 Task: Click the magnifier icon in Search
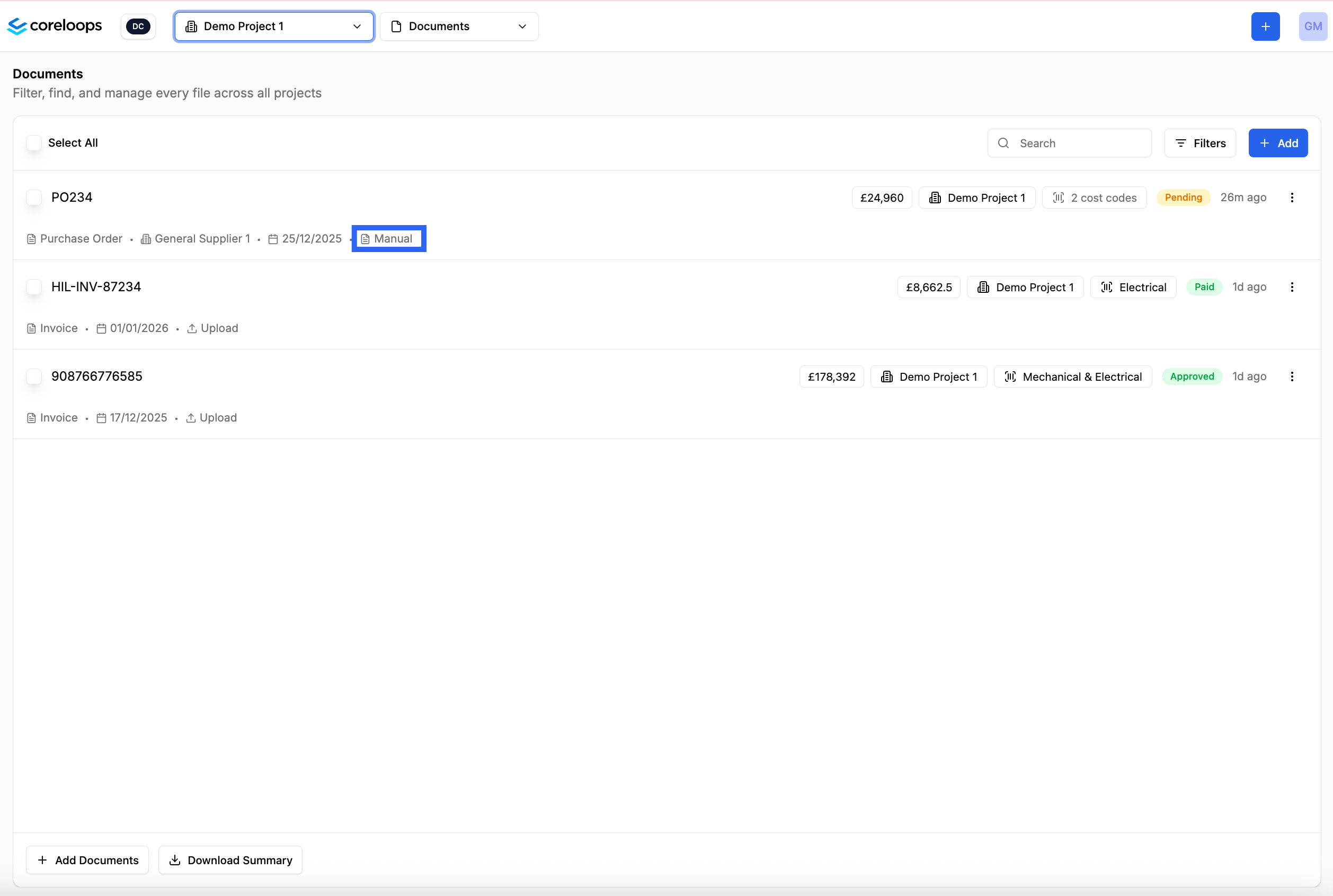tap(1003, 144)
